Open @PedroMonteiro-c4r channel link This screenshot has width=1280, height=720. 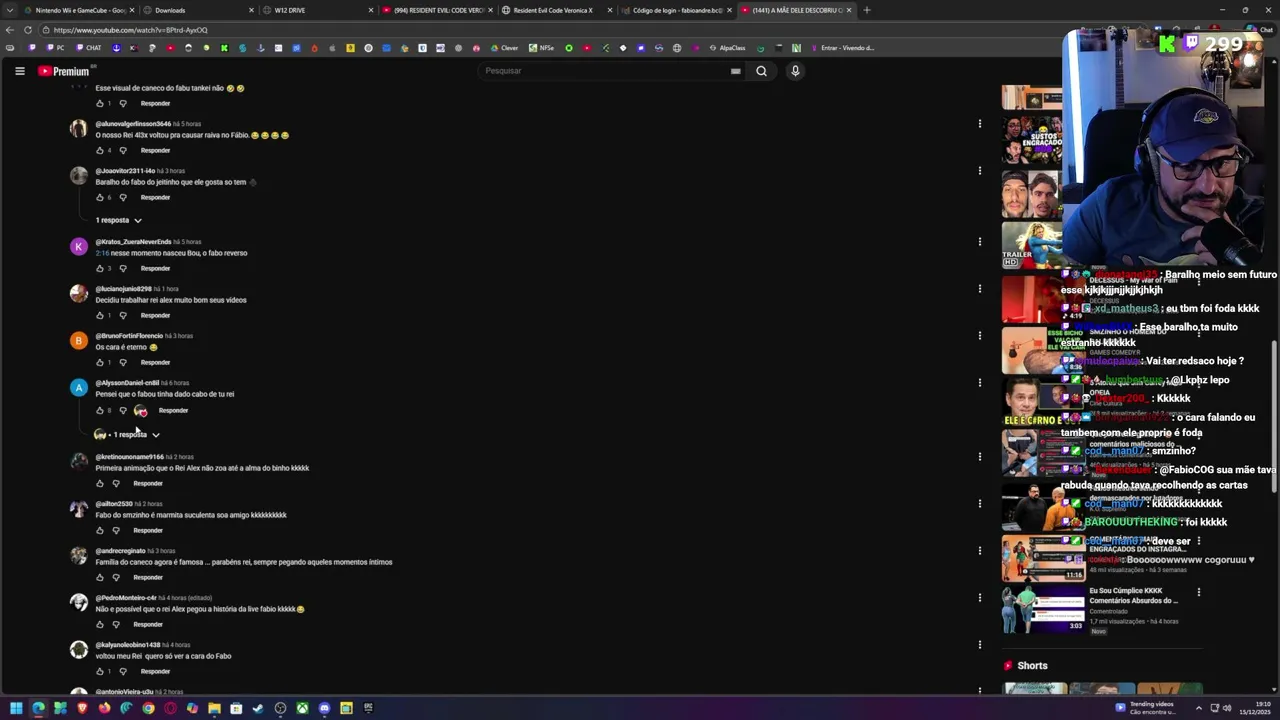126,598
